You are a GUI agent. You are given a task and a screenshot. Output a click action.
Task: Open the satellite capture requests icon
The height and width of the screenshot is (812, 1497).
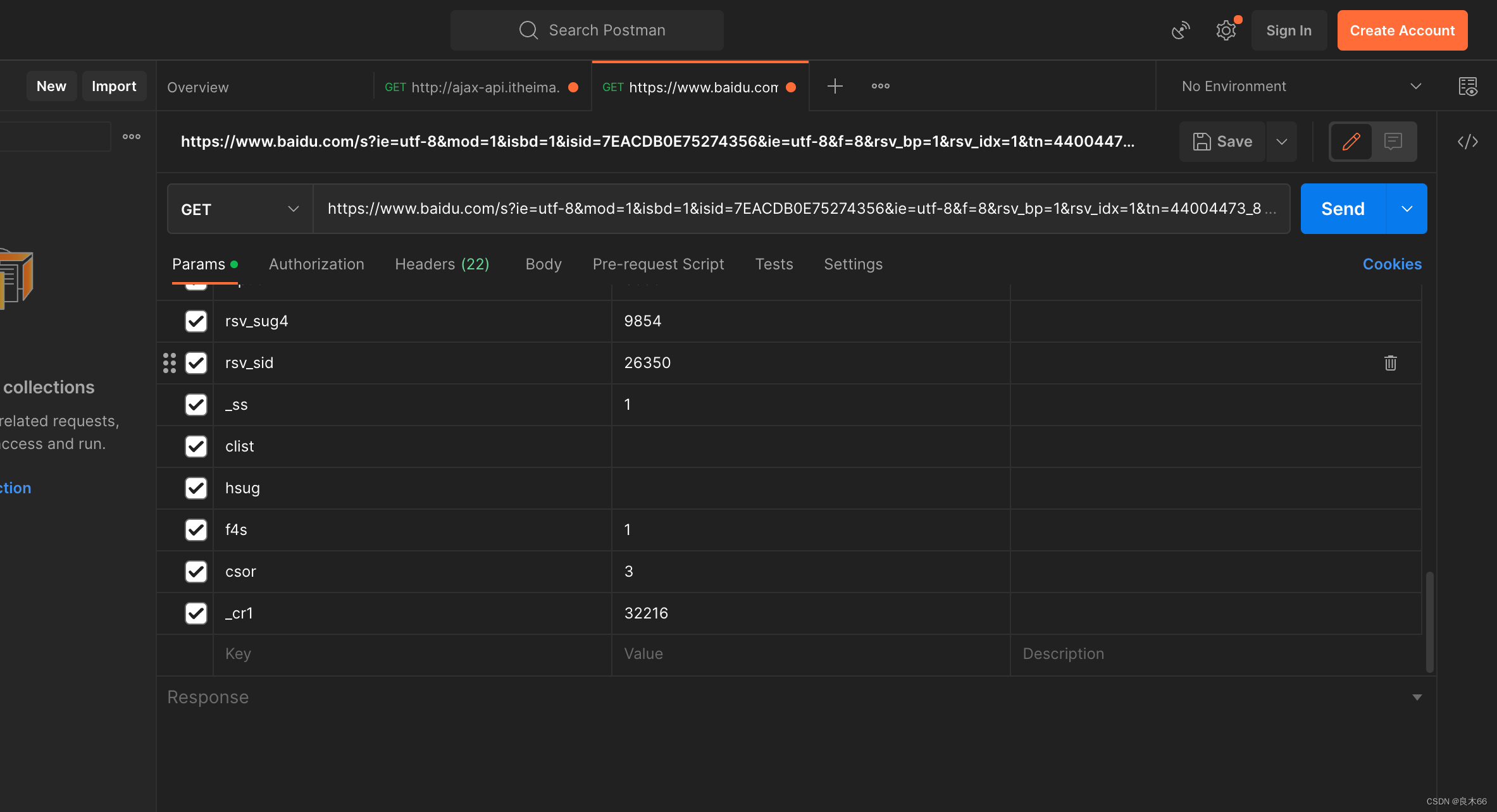point(1181,30)
